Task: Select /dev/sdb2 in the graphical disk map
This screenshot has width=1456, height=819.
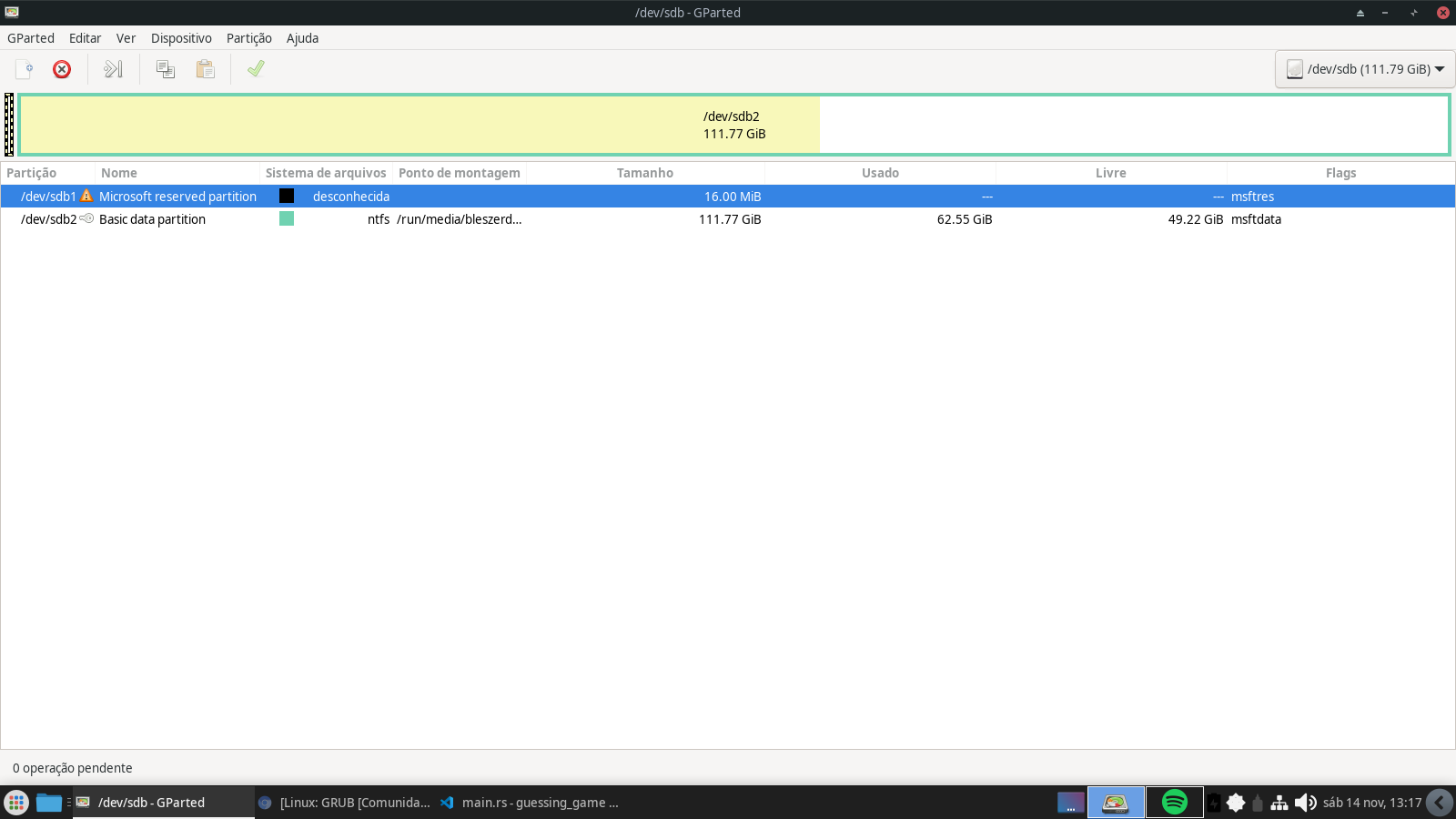Action: click(x=733, y=125)
